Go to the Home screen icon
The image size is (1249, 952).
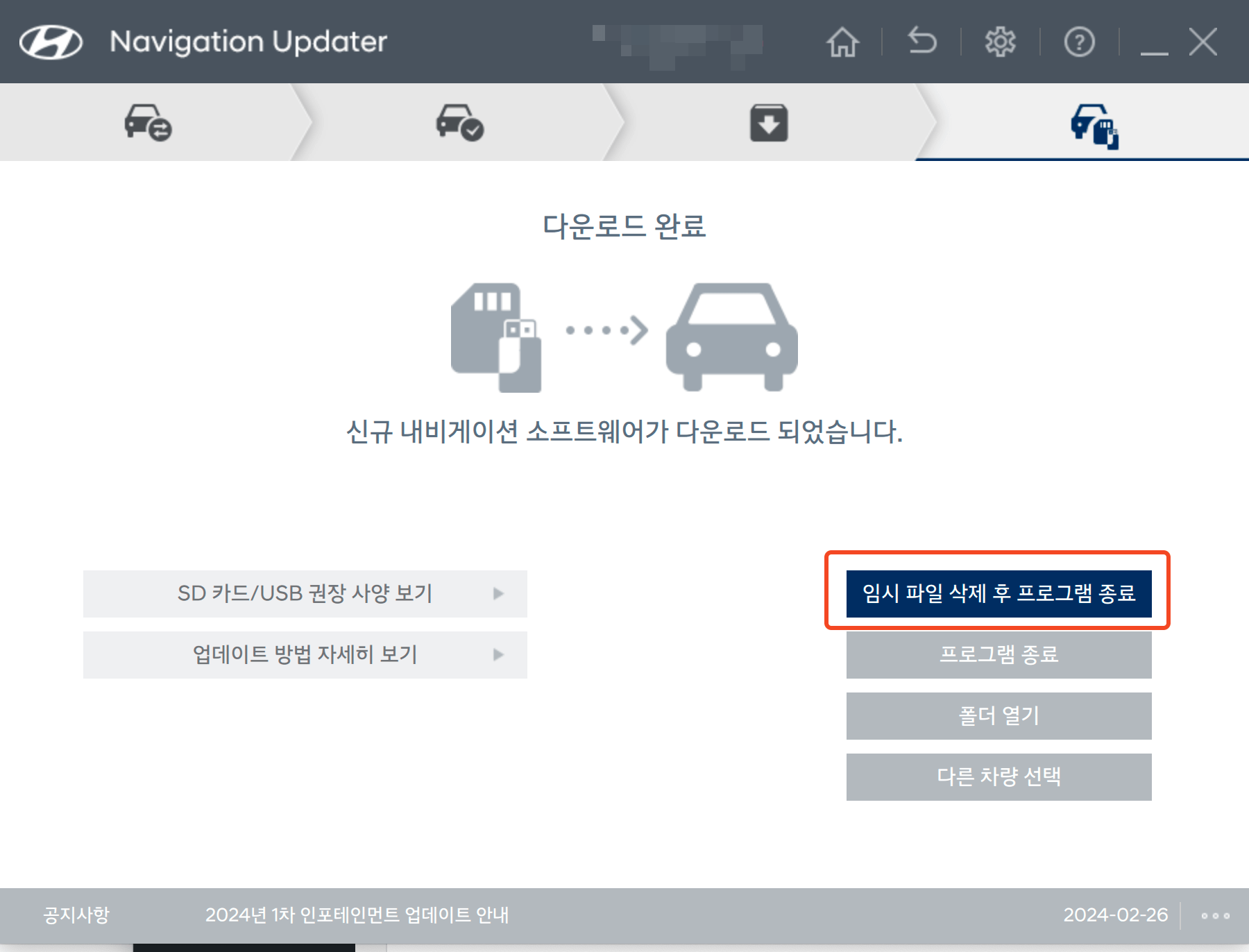pos(842,42)
